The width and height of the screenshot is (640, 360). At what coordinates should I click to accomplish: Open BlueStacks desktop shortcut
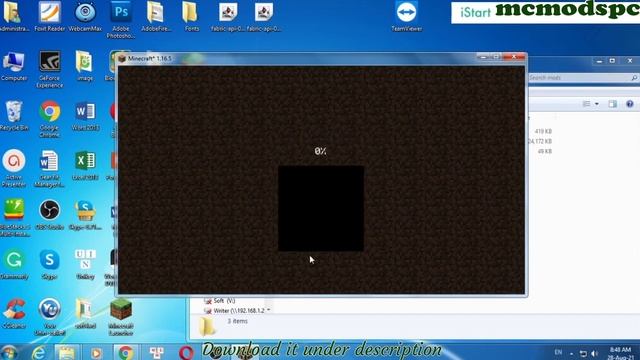14,218
